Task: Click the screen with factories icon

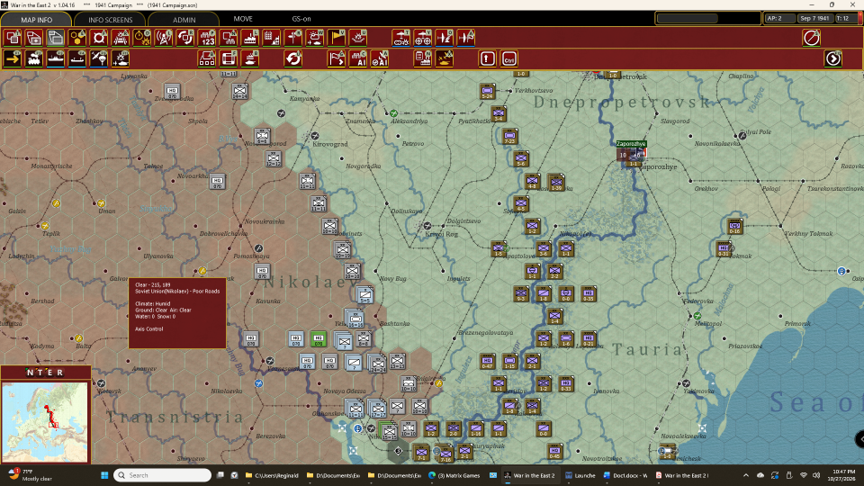Action: [229, 38]
